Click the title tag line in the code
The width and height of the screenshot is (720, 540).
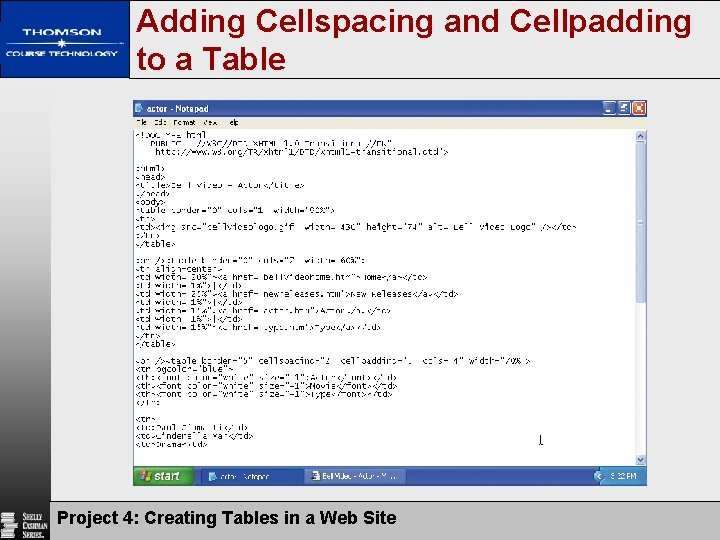[220, 185]
